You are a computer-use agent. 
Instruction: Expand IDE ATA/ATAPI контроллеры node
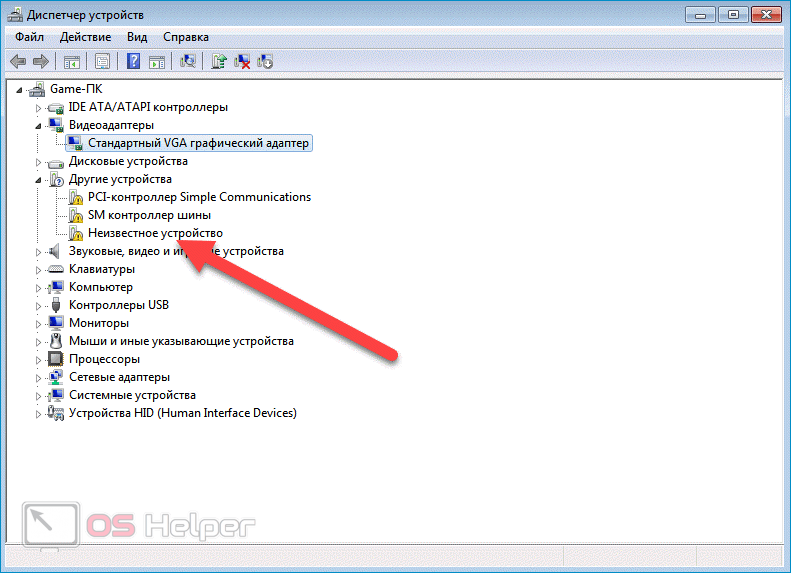(x=38, y=108)
